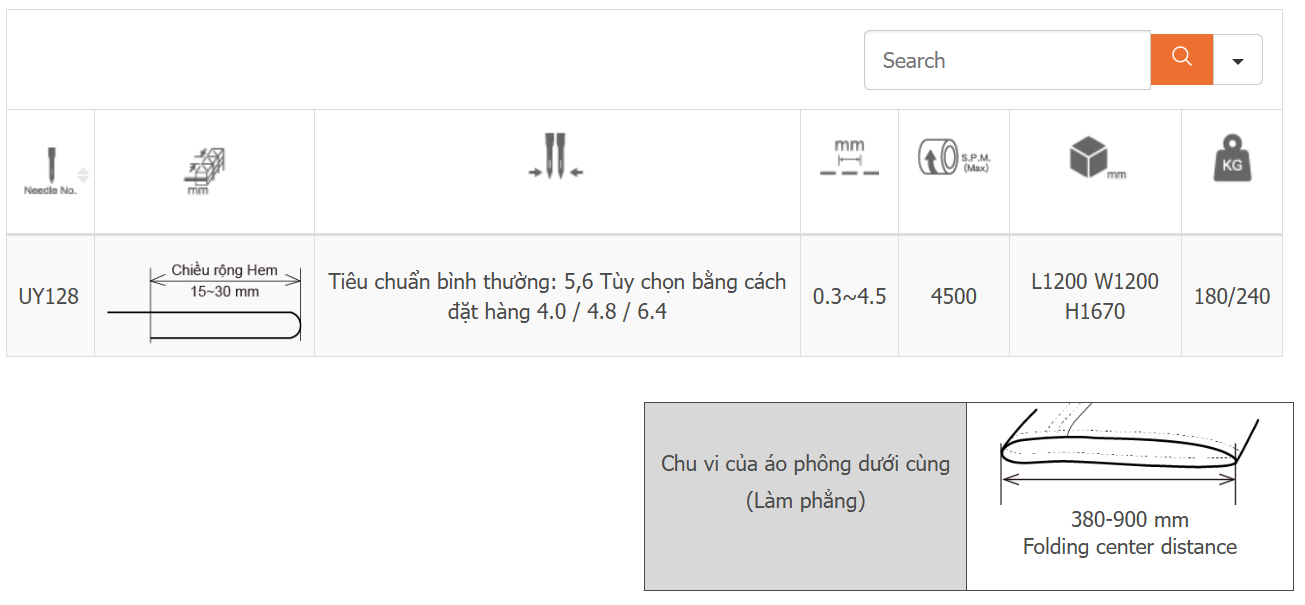Click the needle gauge twin-needle header icon
This screenshot has height=605, width=1305.
[x=557, y=156]
